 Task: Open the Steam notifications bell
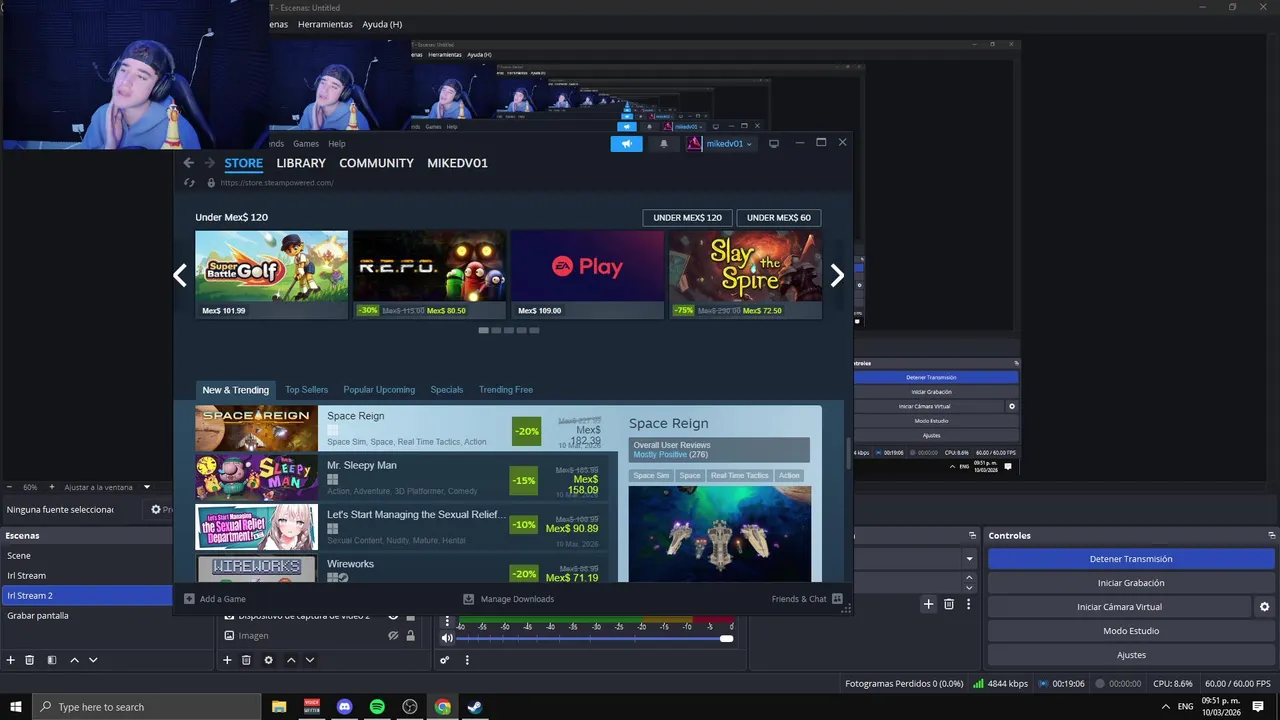point(663,143)
